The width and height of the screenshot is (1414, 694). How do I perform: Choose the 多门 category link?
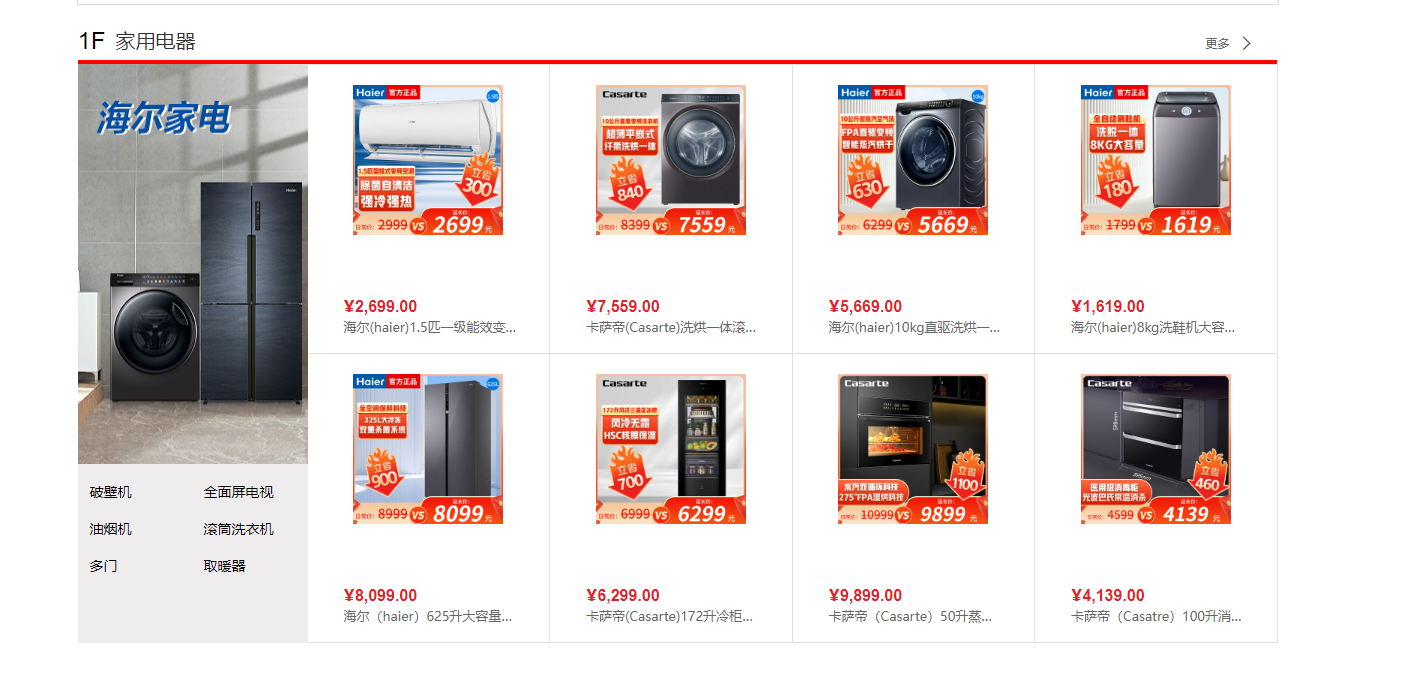click(x=103, y=566)
